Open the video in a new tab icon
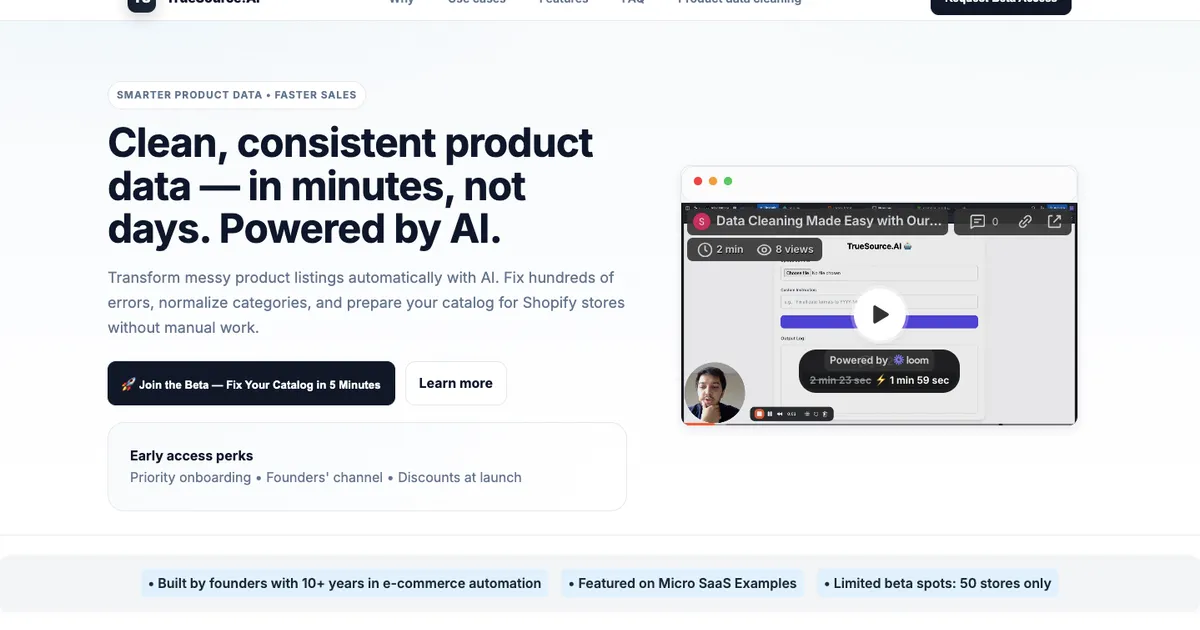This screenshot has width=1200, height=630. [1054, 222]
